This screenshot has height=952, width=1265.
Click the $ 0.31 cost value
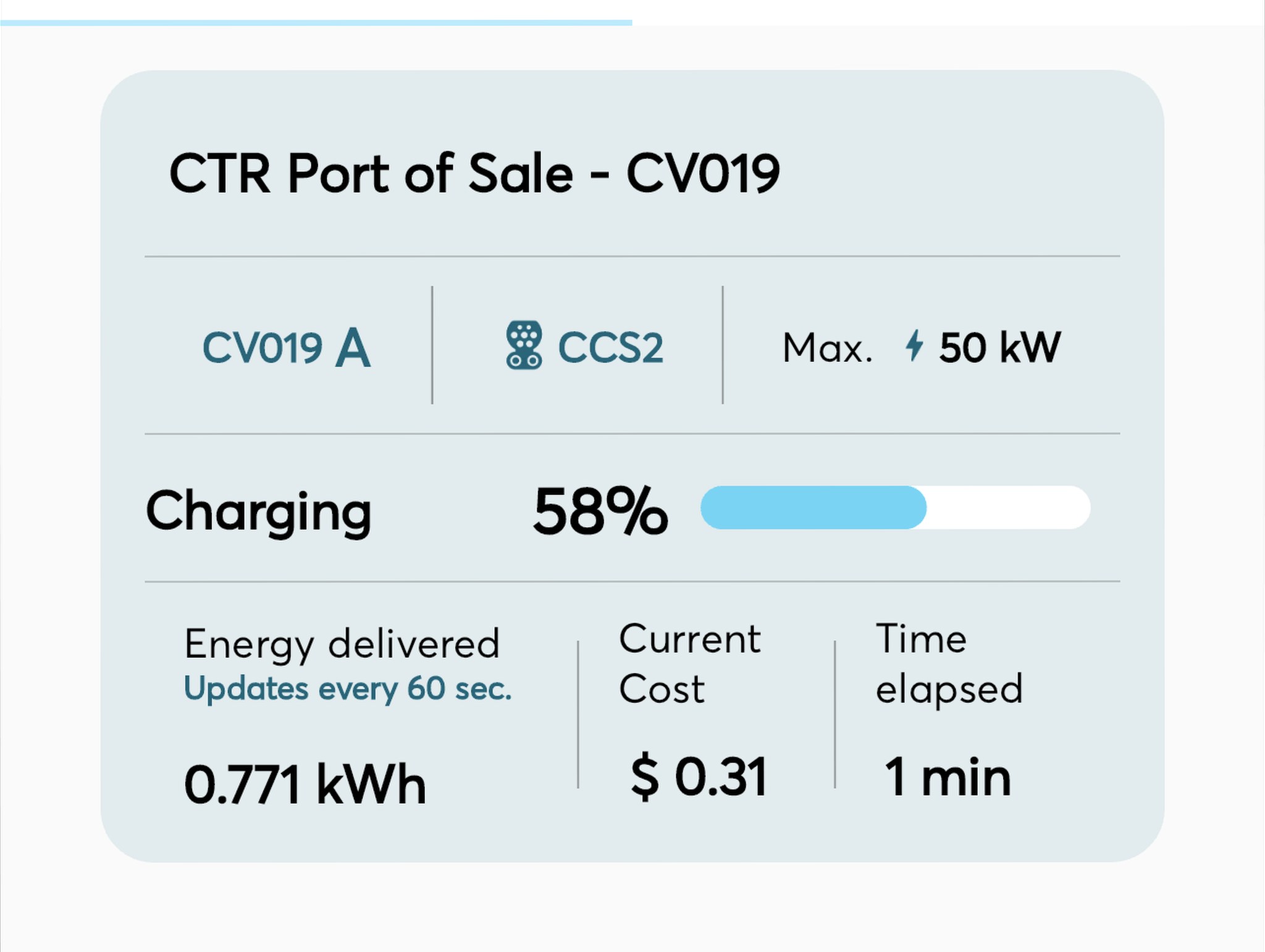699,777
